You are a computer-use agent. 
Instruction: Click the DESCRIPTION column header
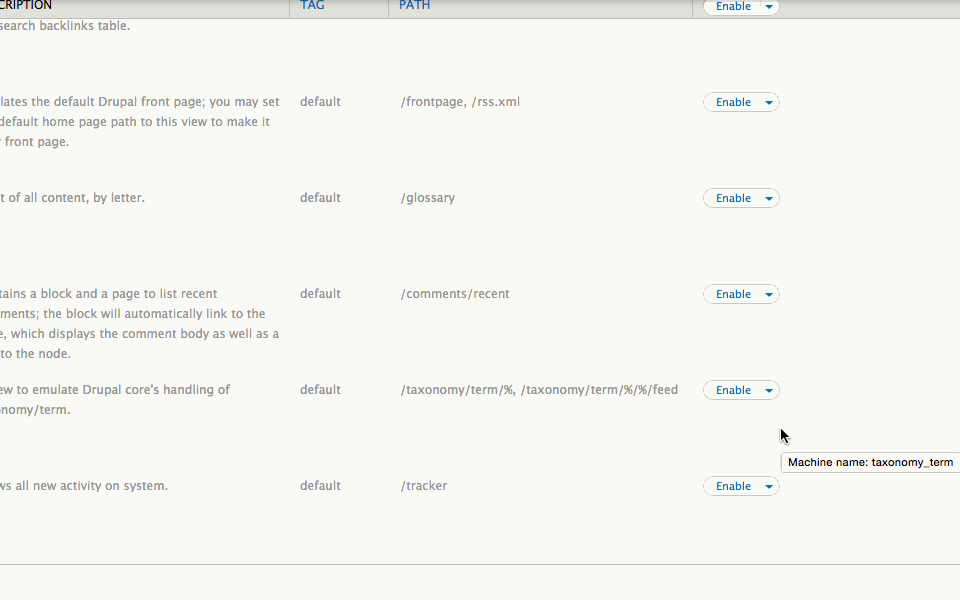click(26, 6)
